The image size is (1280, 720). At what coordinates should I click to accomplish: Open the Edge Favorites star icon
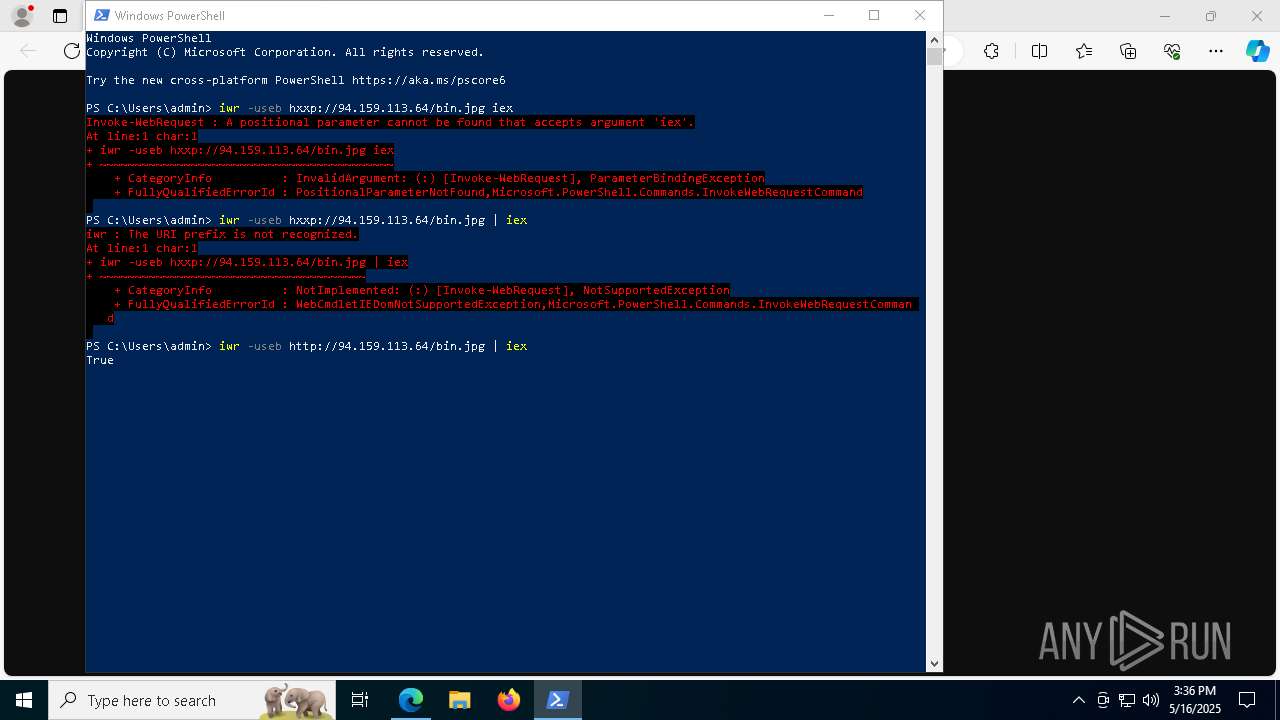point(1084,51)
